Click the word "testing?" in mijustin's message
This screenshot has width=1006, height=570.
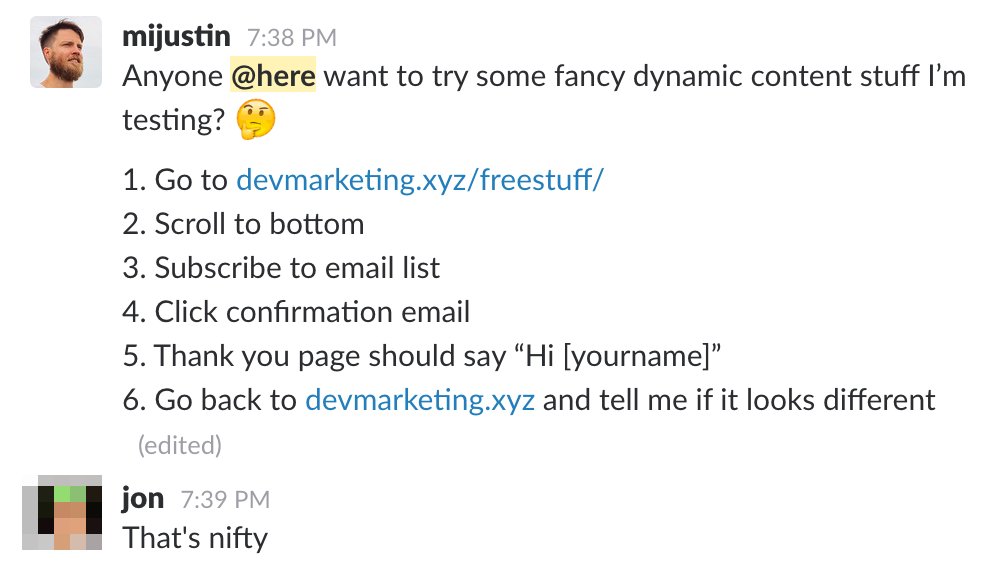172,120
